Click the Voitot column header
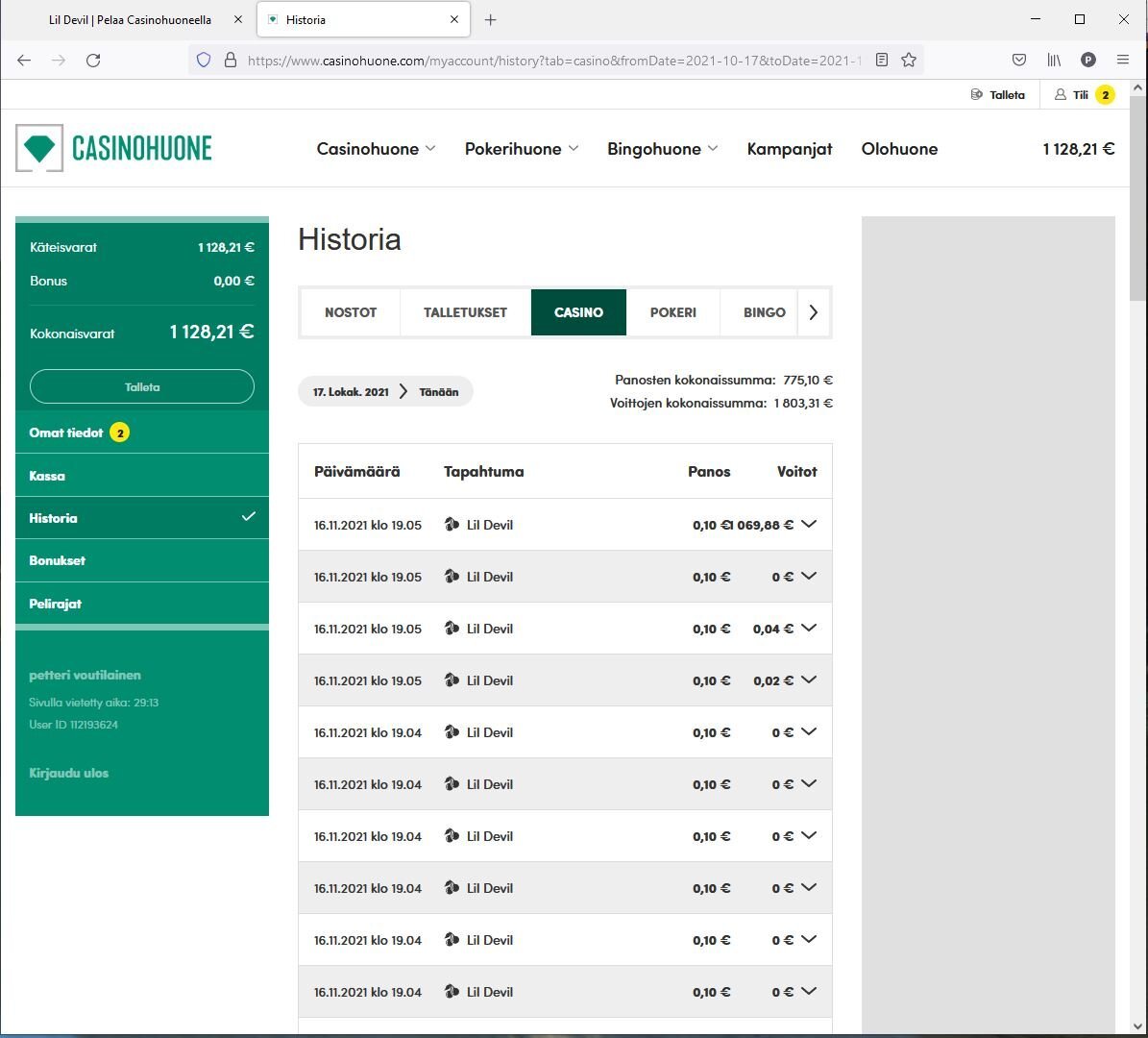The height and width of the screenshot is (1038, 1148). tap(796, 472)
